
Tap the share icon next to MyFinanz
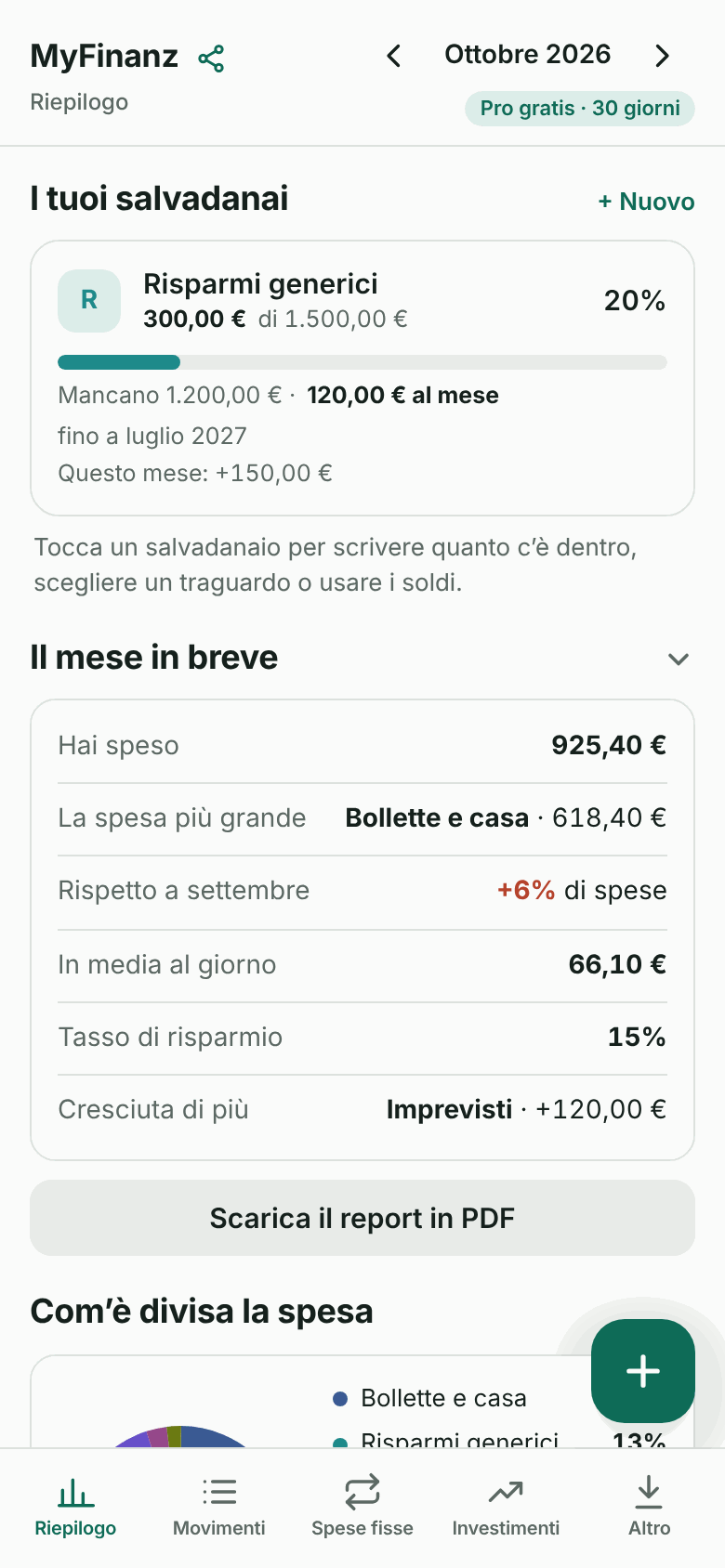click(211, 59)
